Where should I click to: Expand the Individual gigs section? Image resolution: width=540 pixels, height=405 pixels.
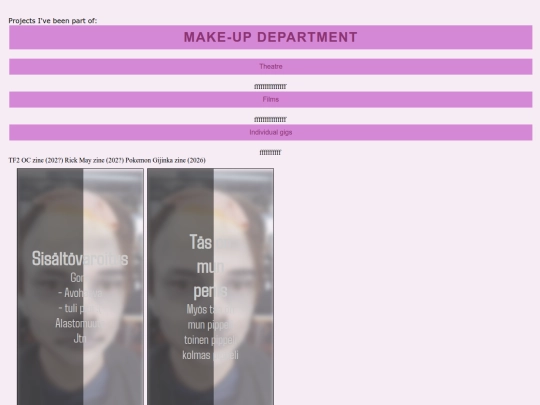pos(271,132)
